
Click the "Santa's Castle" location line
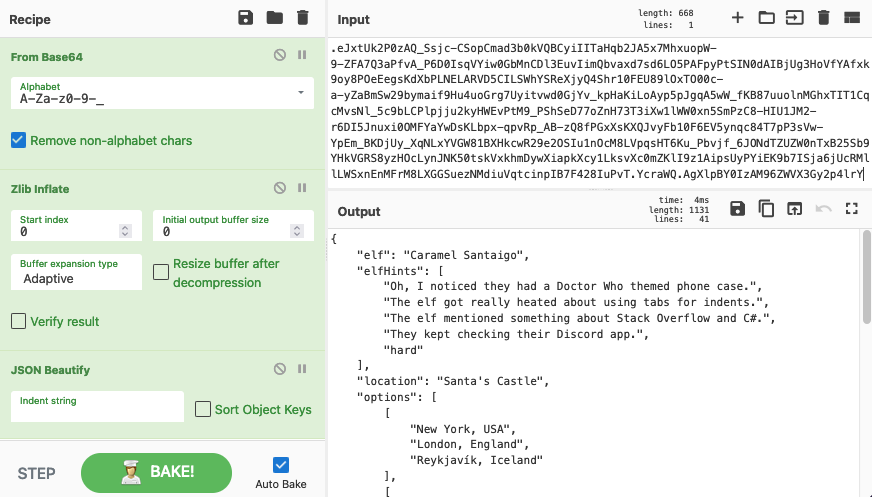click(453, 381)
